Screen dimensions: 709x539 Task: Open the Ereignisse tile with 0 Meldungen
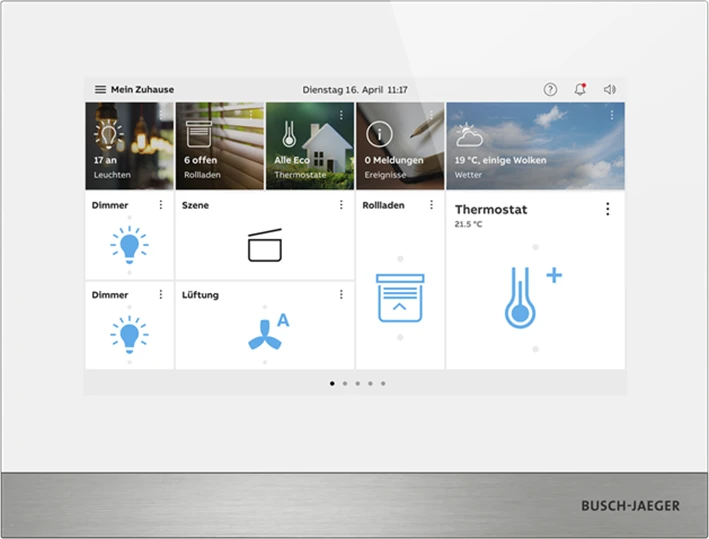tap(400, 146)
